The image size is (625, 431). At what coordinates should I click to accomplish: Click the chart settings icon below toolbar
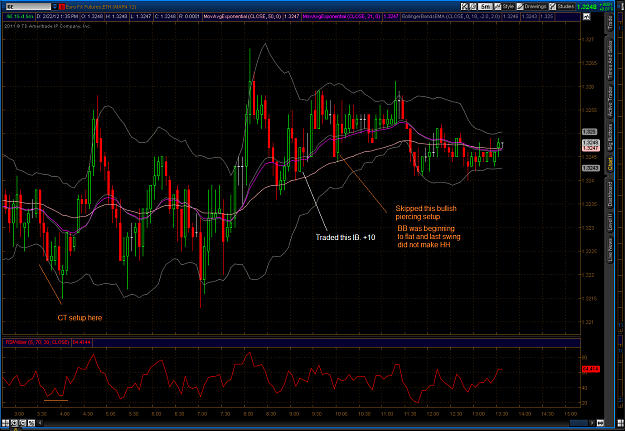586,17
